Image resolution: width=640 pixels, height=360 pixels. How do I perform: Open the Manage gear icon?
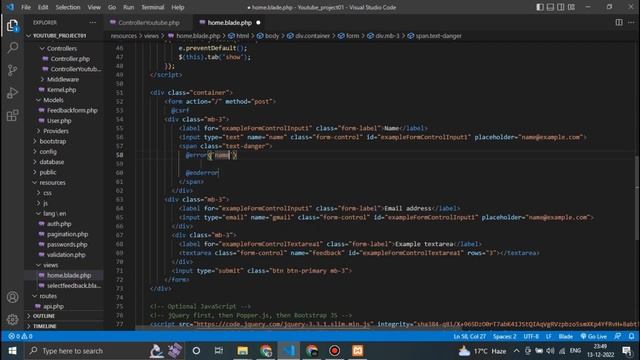(x=12, y=319)
